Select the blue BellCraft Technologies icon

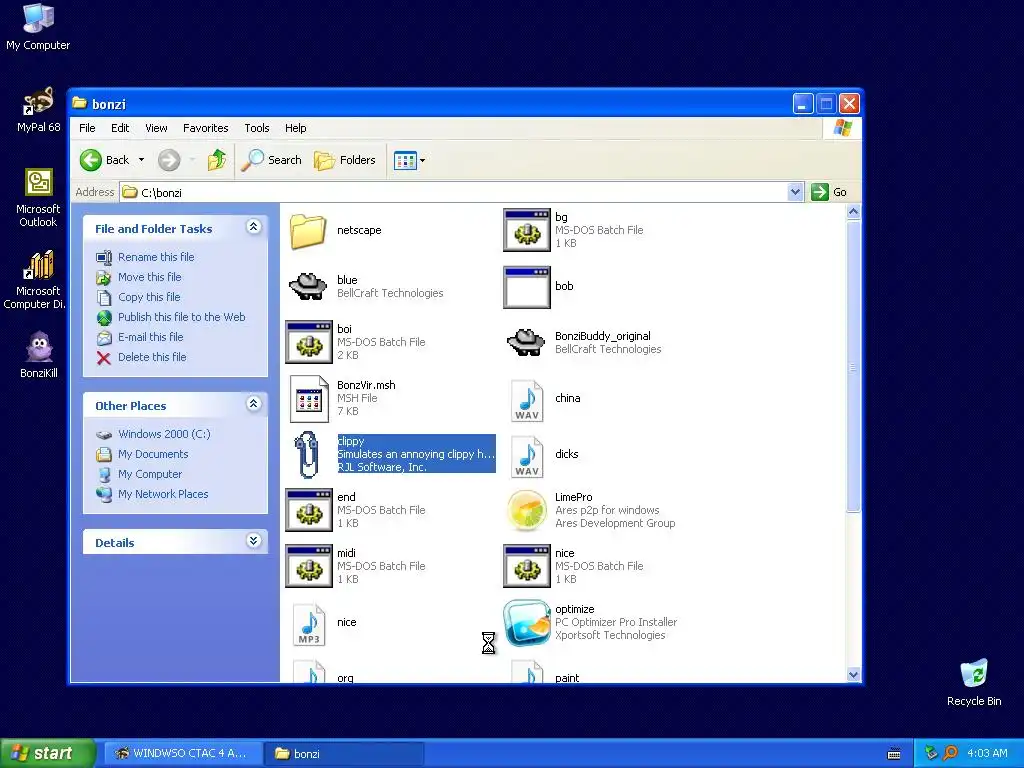308,286
